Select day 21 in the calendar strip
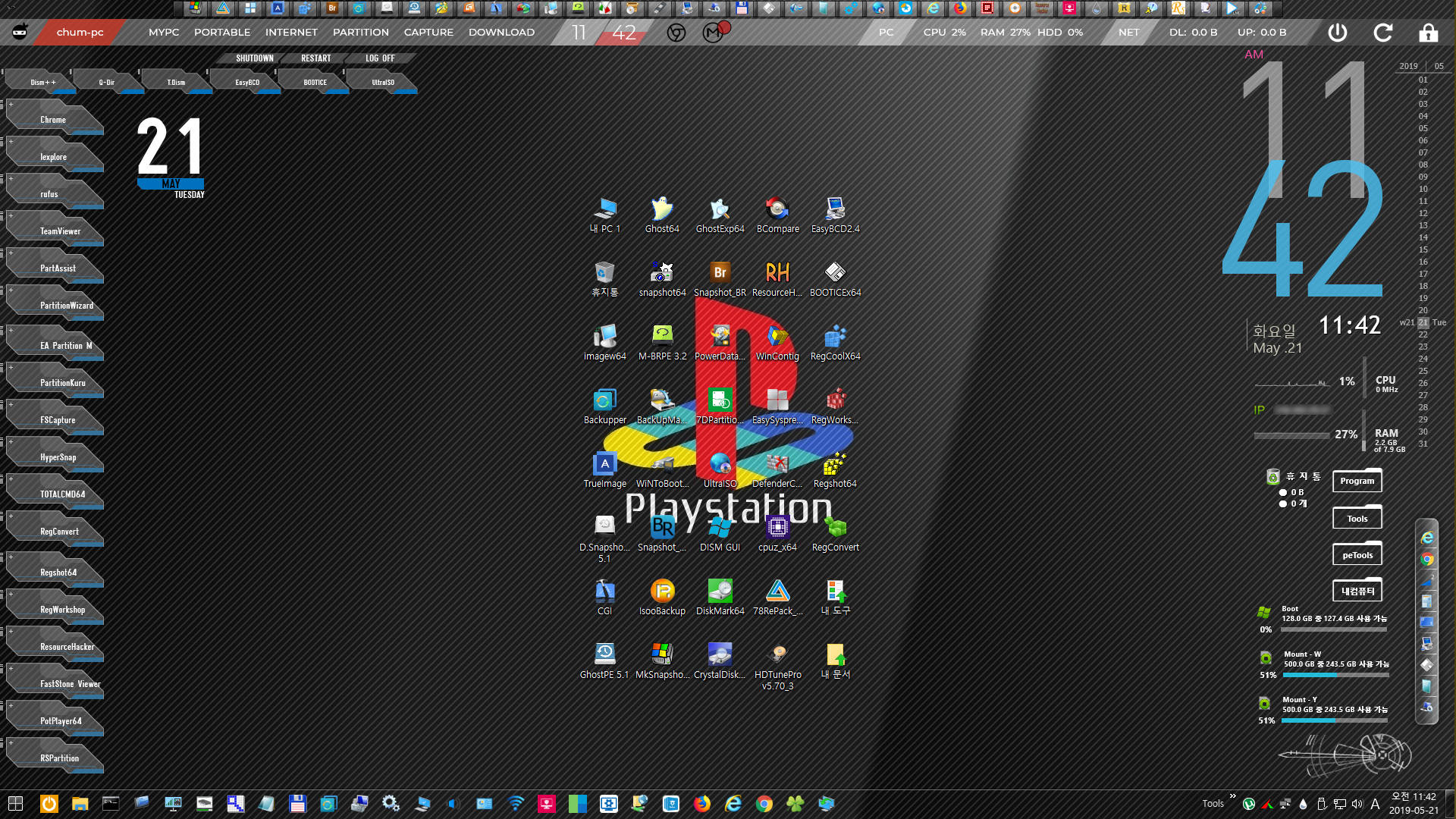1456x819 pixels. [x=1423, y=322]
